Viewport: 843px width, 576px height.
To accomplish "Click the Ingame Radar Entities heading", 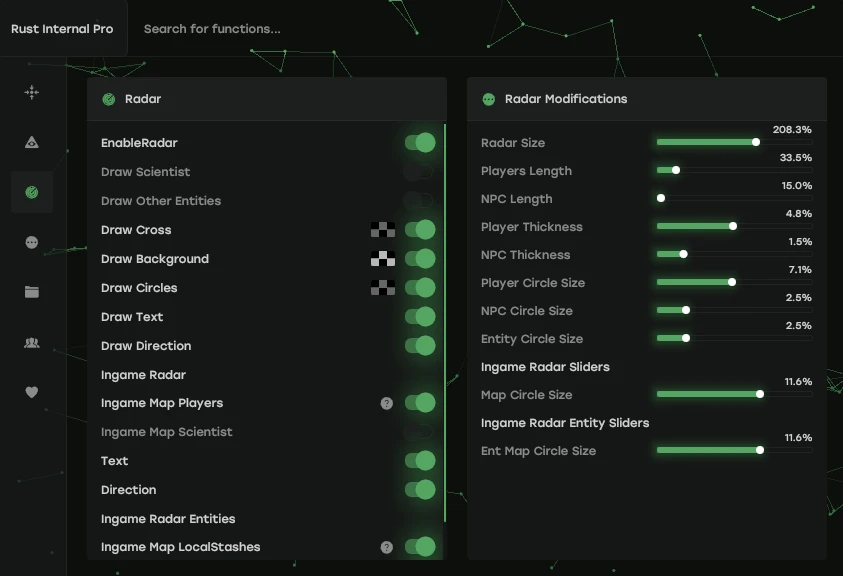I will (168, 519).
